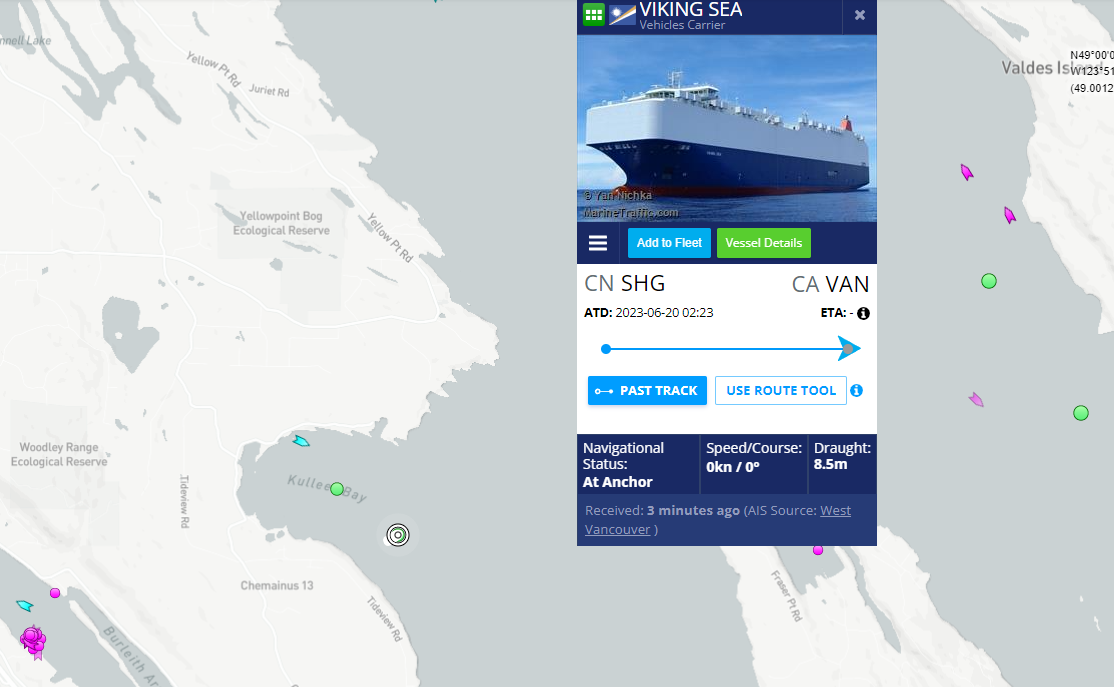1114x687 pixels.
Task: Close the VIKING SEA vessel popup
Action: [x=860, y=15]
